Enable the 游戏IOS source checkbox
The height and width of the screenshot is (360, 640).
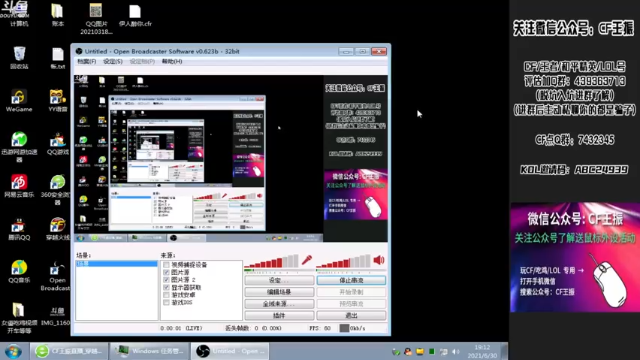[x=166, y=302]
